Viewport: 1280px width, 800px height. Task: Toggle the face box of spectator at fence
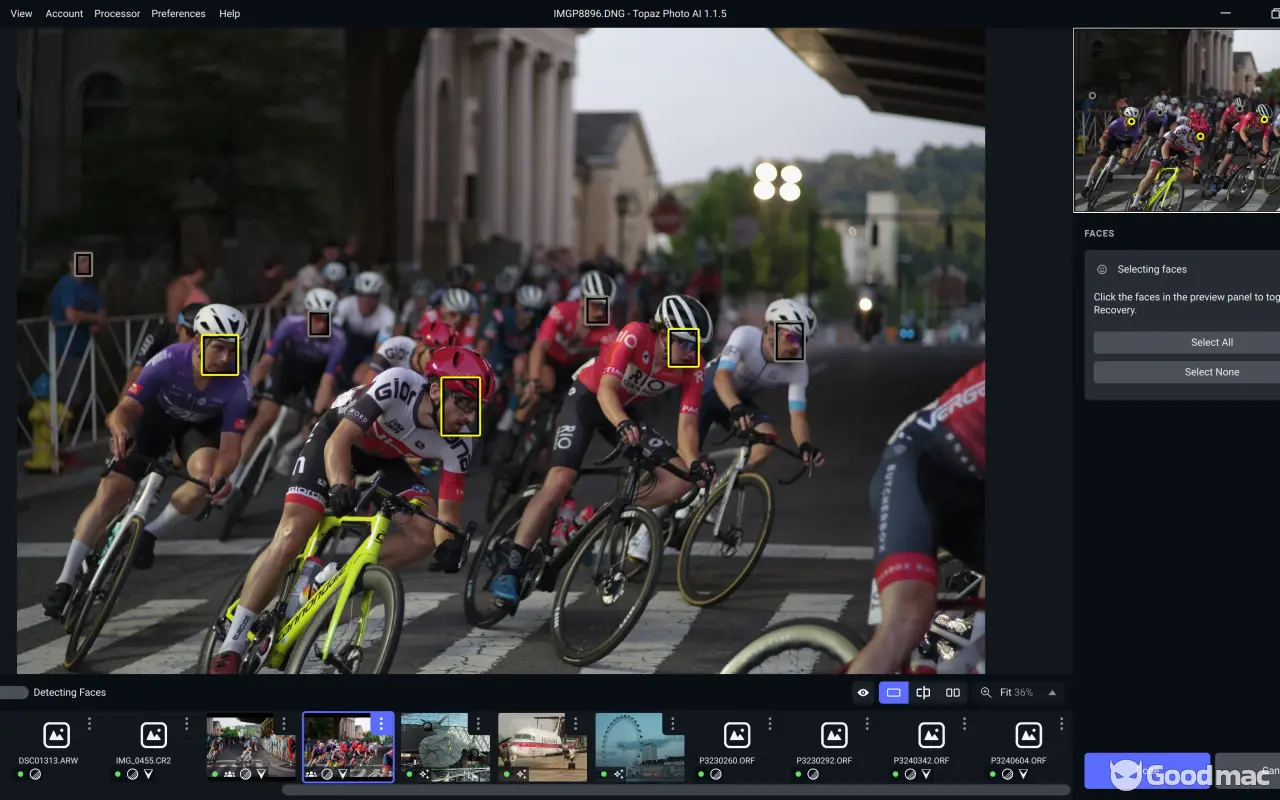pyautogui.click(x=83, y=264)
